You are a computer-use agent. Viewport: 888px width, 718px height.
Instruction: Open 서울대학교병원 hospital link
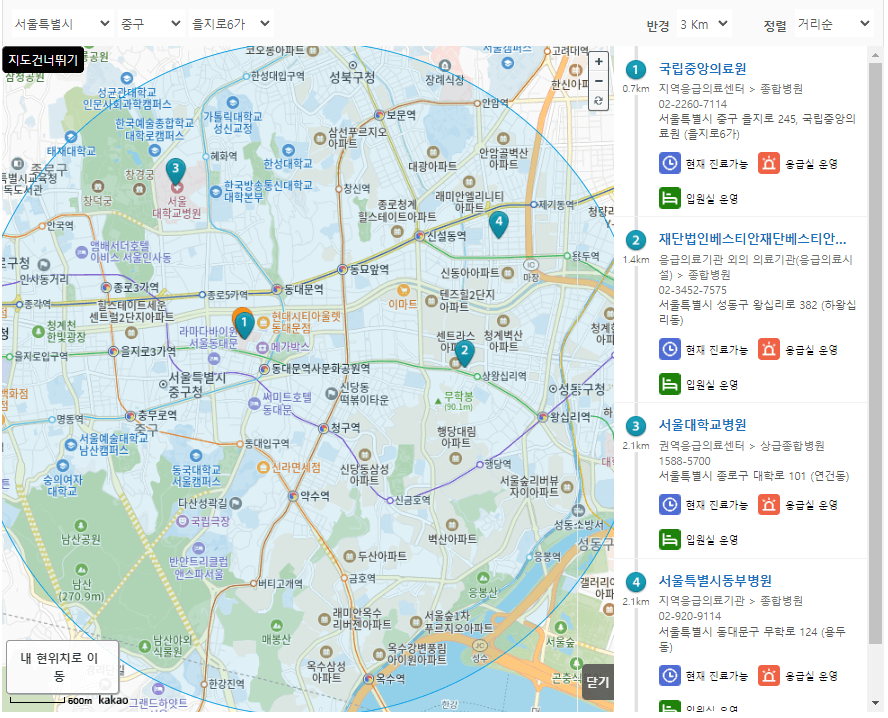point(702,425)
